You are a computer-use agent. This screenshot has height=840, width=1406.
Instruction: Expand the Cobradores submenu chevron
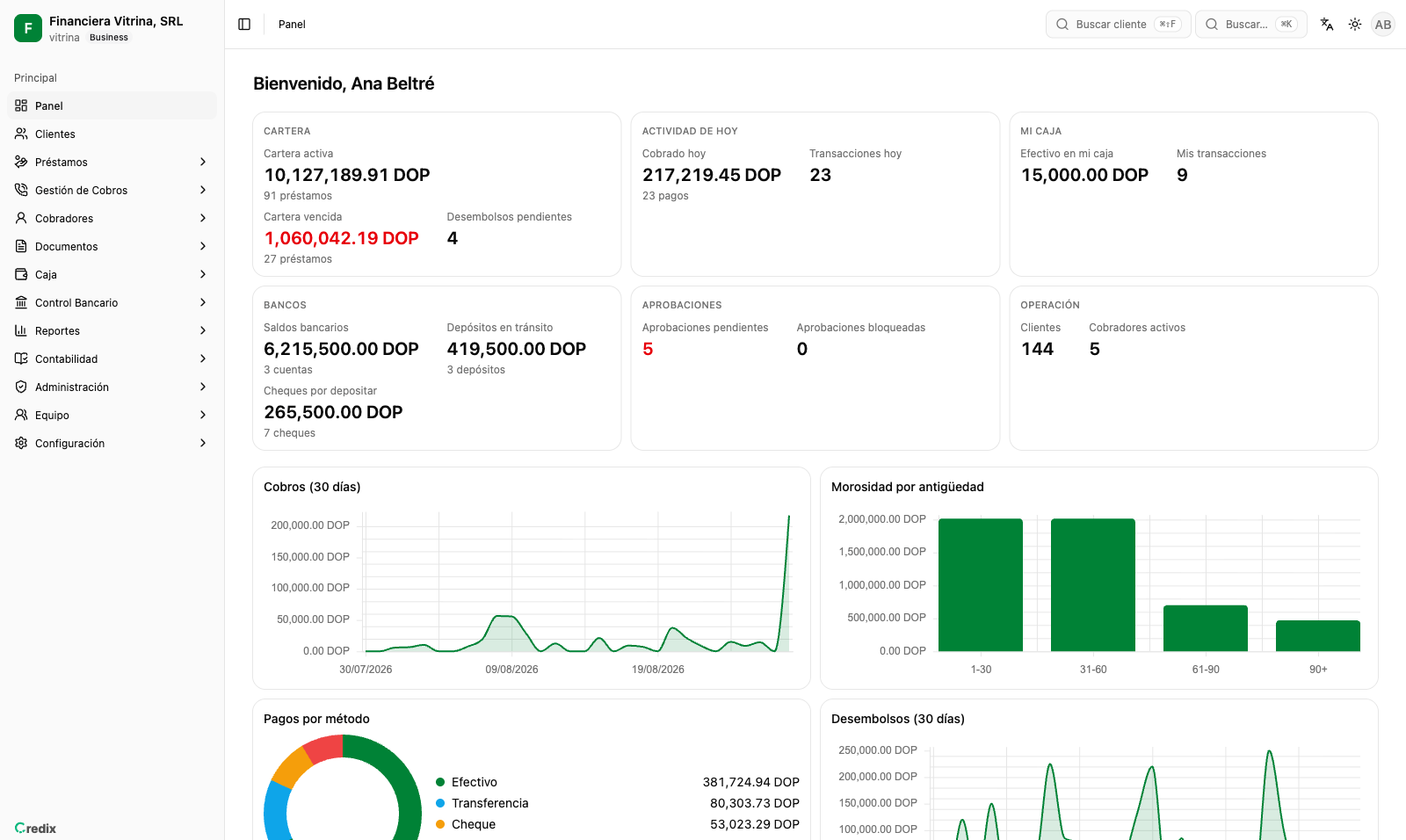pyautogui.click(x=203, y=218)
